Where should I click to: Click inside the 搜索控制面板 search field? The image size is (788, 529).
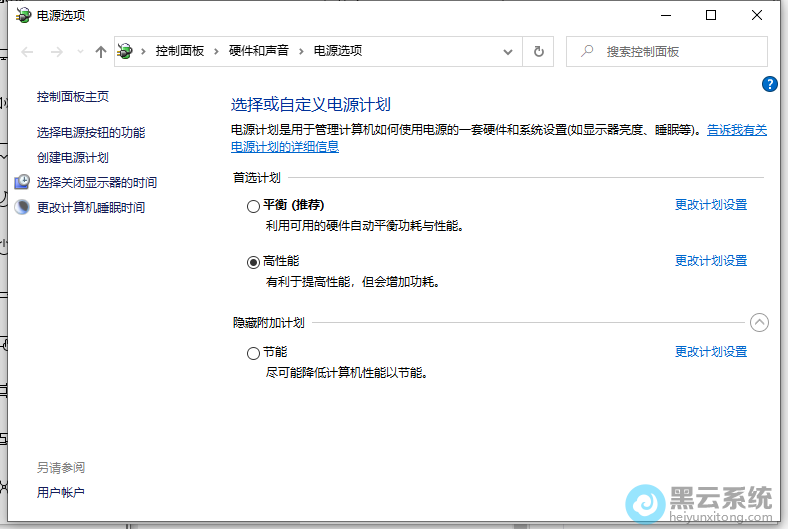(x=670, y=51)
